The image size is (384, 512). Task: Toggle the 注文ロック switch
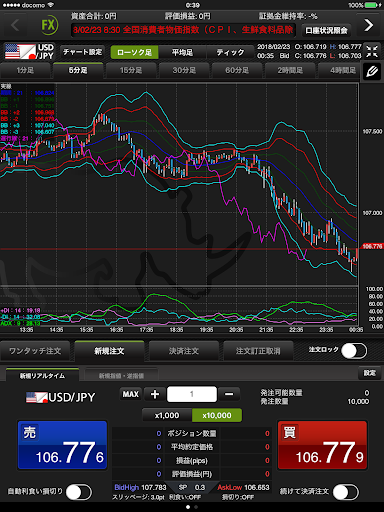click(354, 351)
